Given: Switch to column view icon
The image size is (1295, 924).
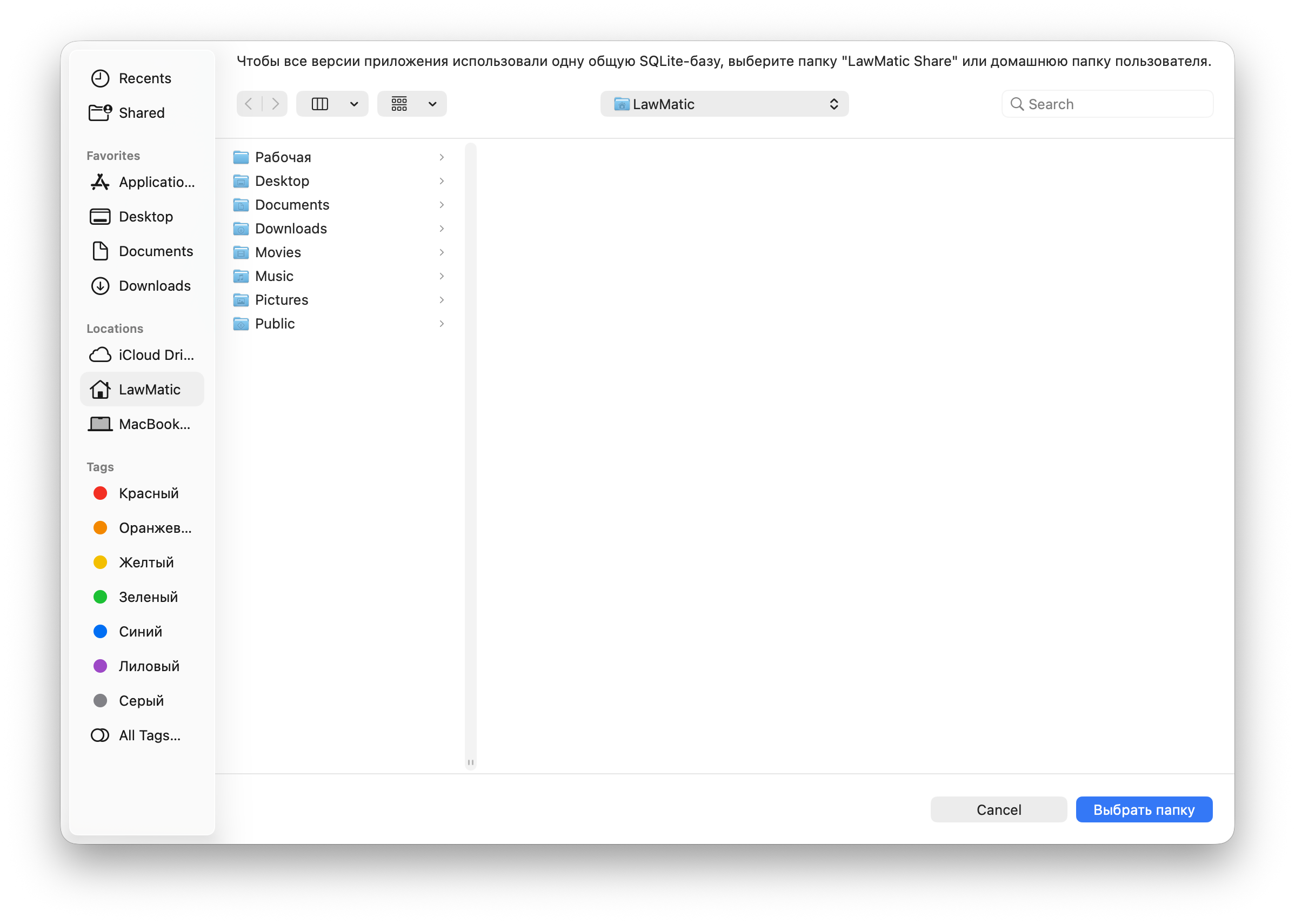Looking at the screenshot, I should point(320,104).
